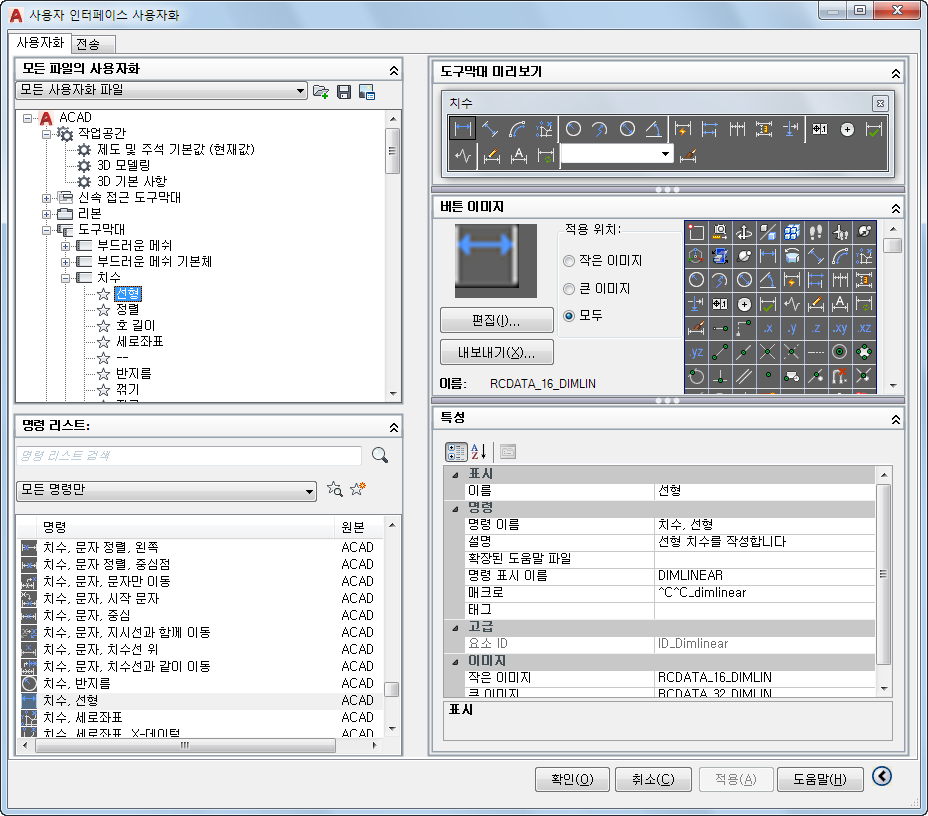Image resolution: width=928 pixels, height=816 pixels.
Task: Collapse the 특성 panel
Action: [895, 420]
